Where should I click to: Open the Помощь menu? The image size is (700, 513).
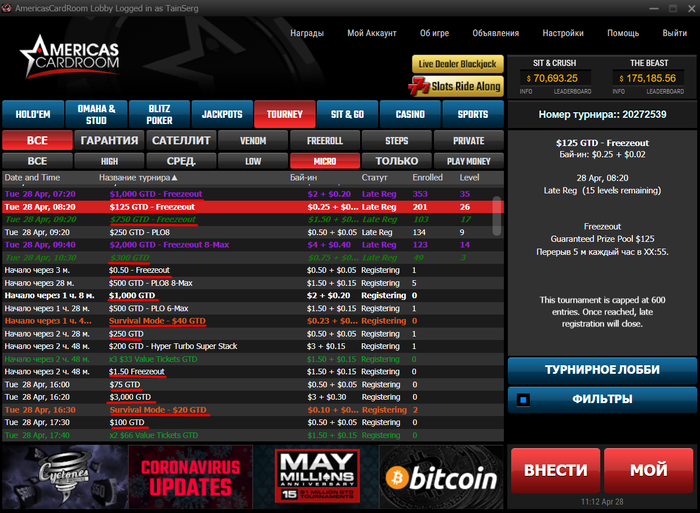(x=623, y=33)
